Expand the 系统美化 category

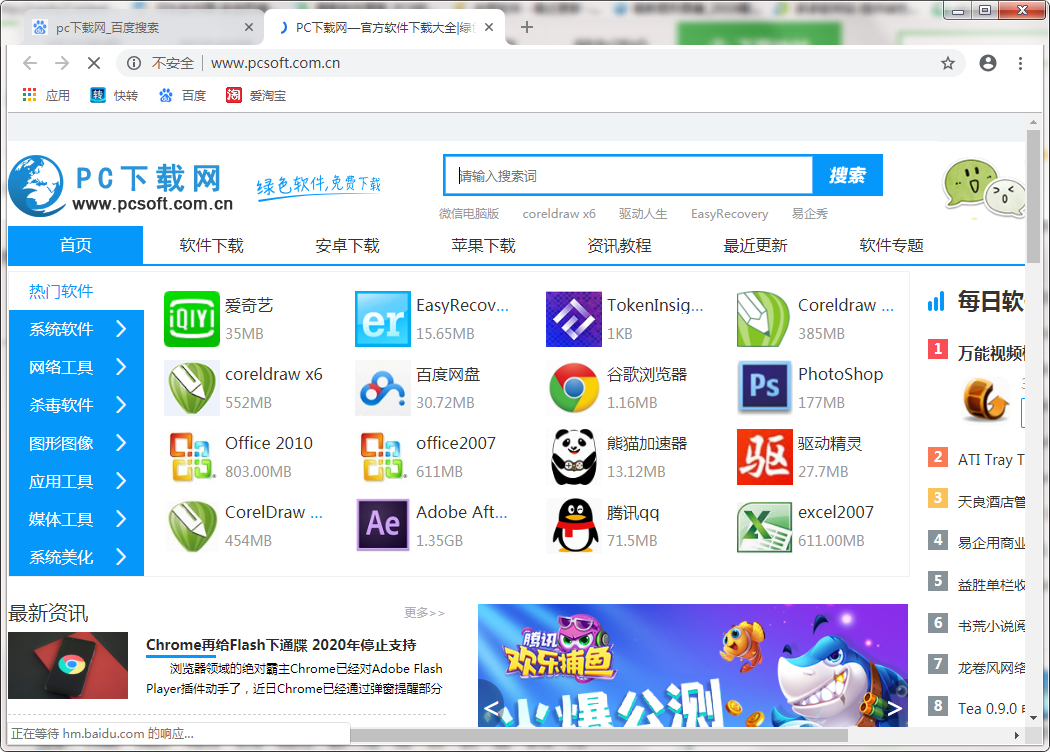click(x=76, y=557)
